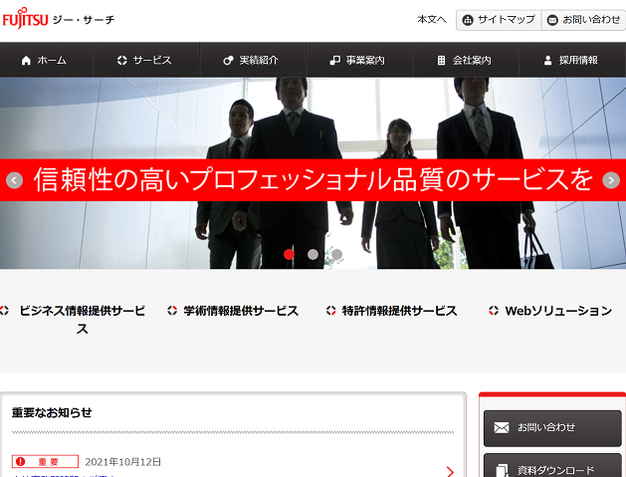Click the 資料ダウンロード button
The width and height of the screenshot is (626, 477).
click(x=553, y=465)
